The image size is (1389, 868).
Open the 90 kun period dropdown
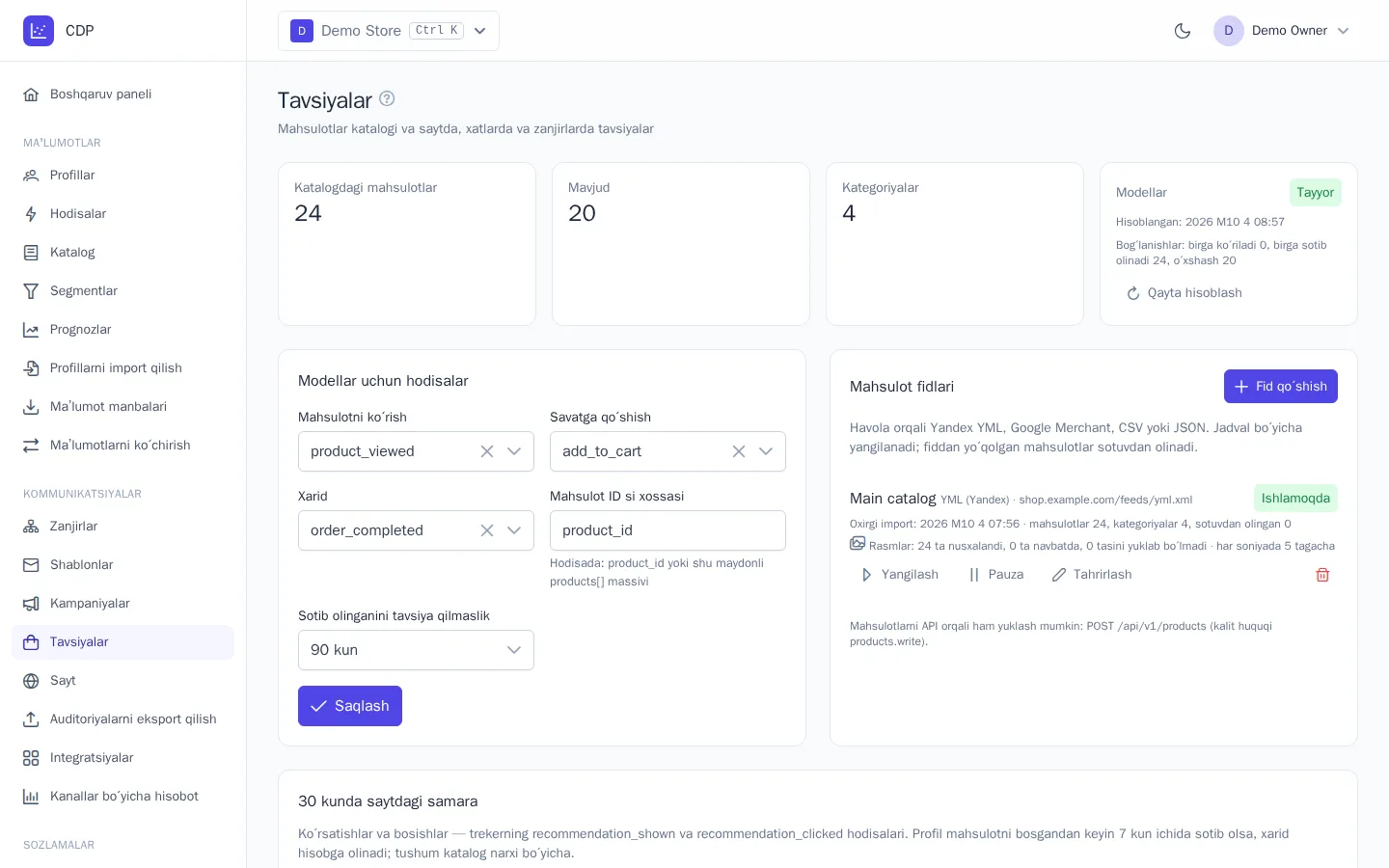coord(416,650)
